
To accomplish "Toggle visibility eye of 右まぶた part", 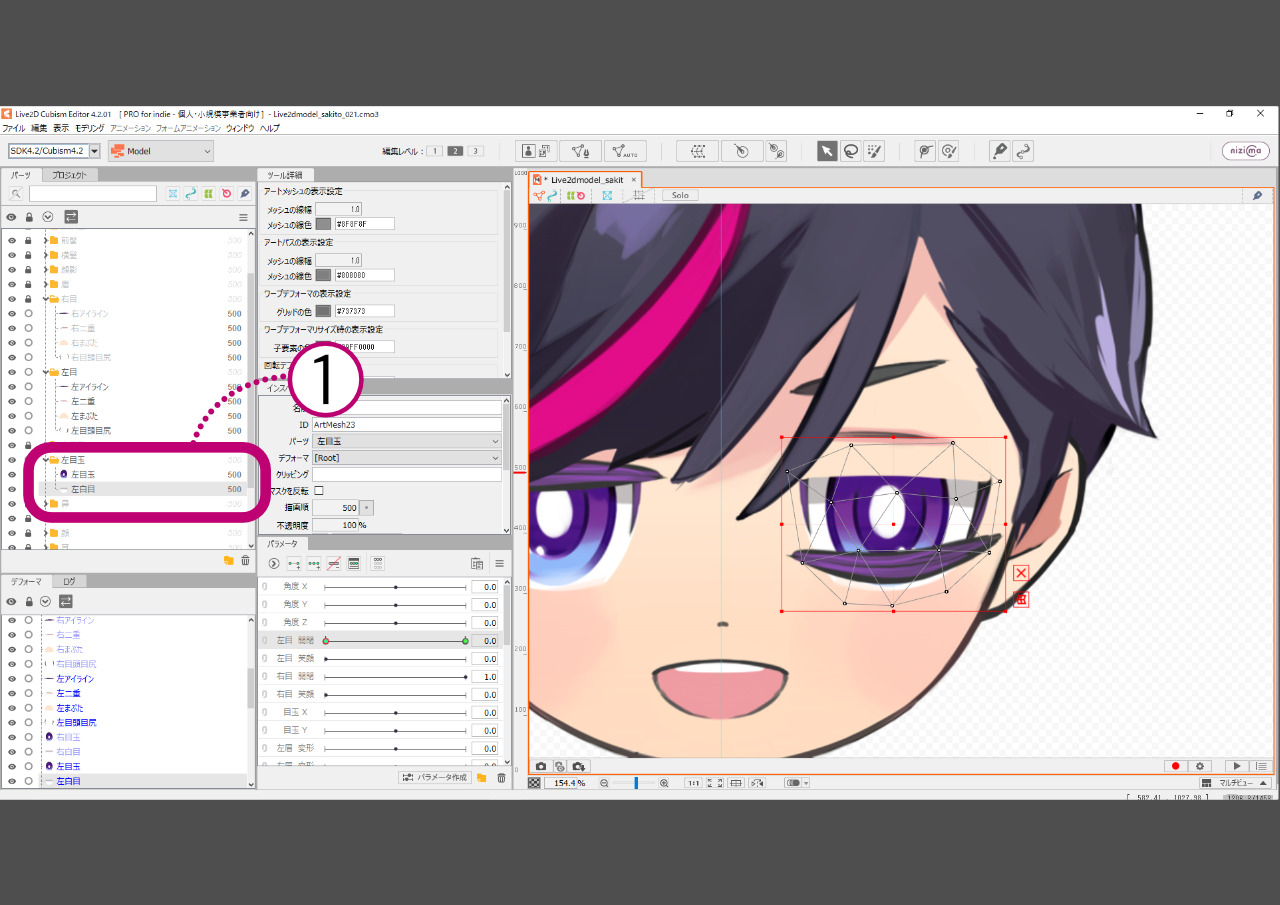I will click(x=12, y=343).
